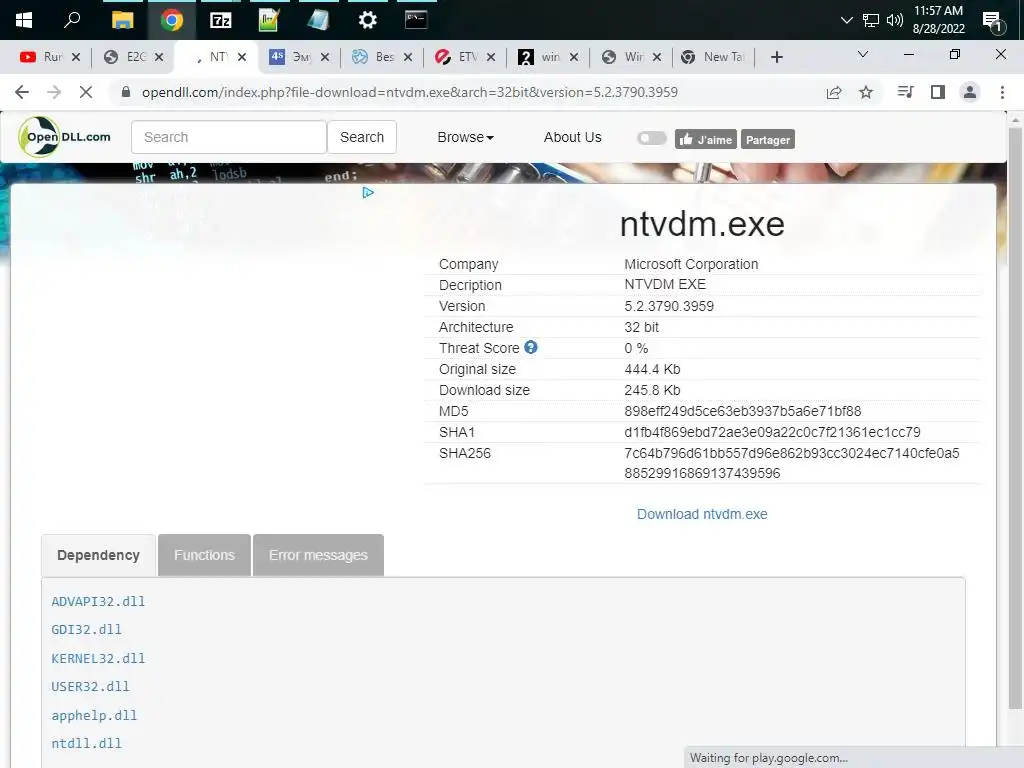This screenshot has height=768, width=1024.
Task: Open Settings gear on taskbar
Action: click(x=368, y=20)
